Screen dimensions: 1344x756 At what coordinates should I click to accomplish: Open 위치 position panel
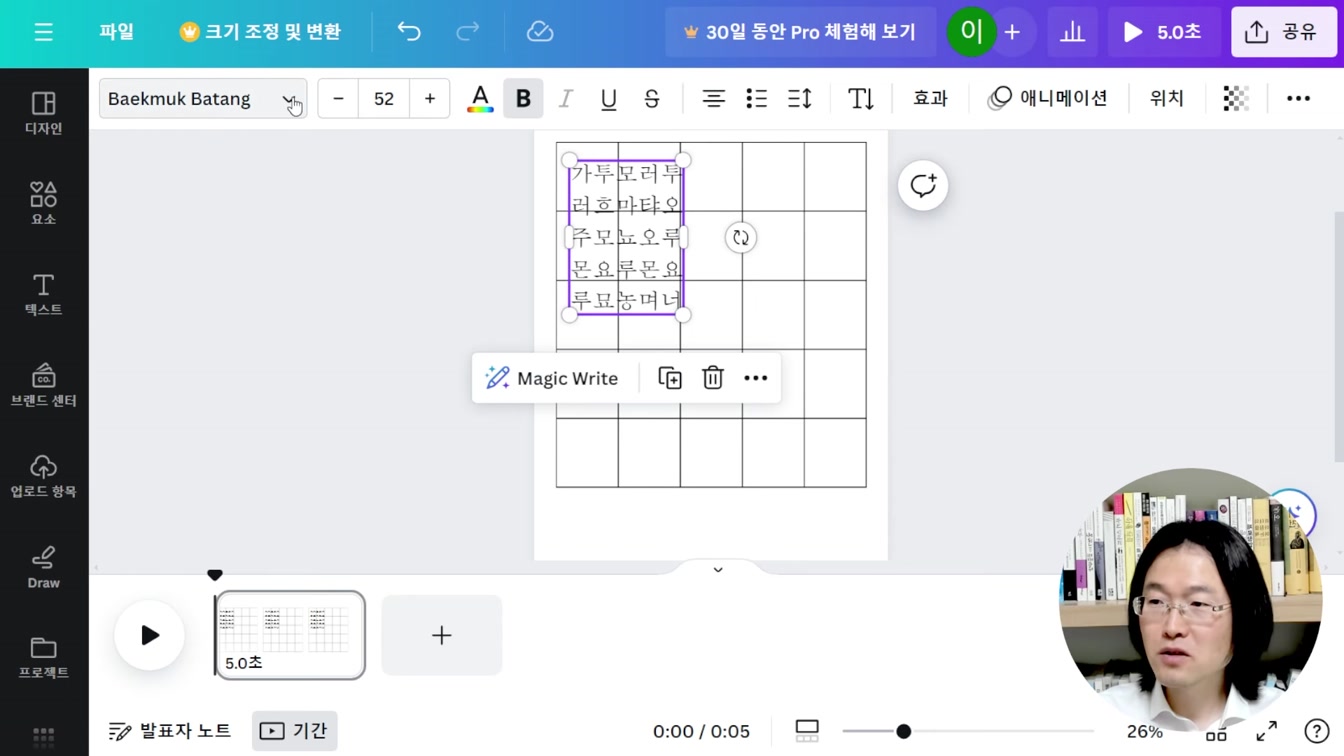click(1166, 98)
